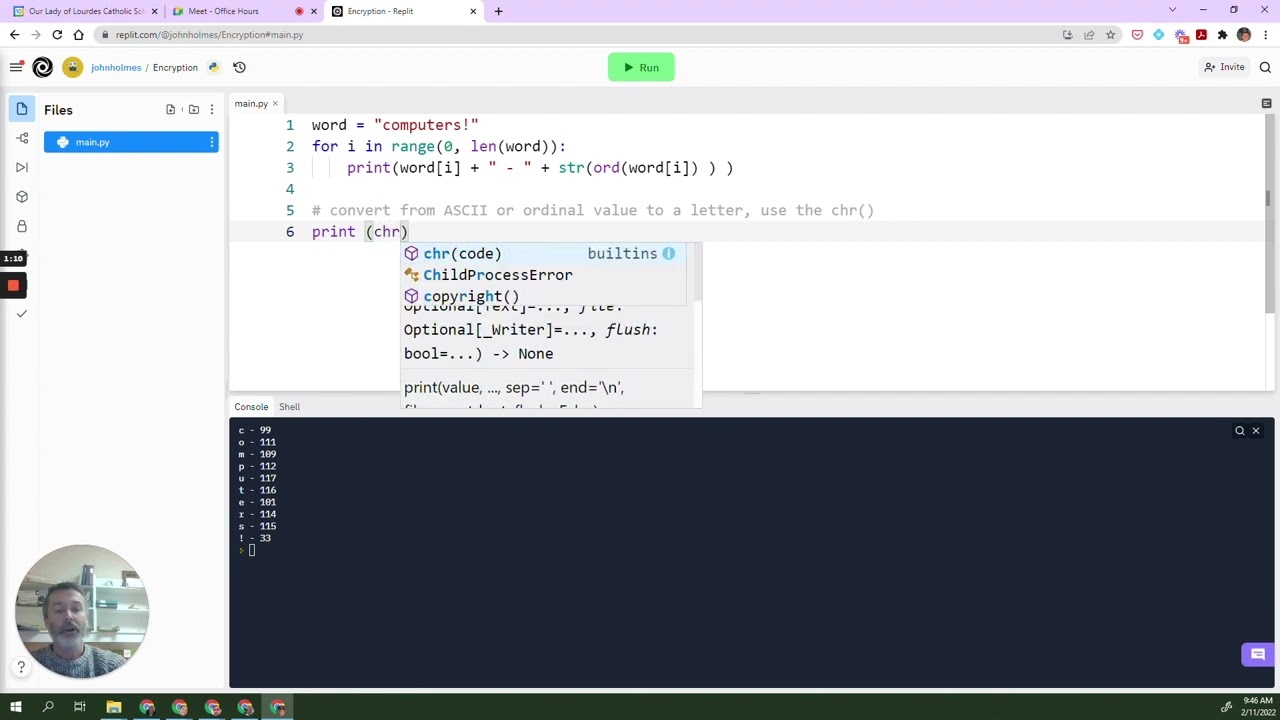Open a new browser tab
This screenshot has height=720, width=1280.
pos(498,11)
